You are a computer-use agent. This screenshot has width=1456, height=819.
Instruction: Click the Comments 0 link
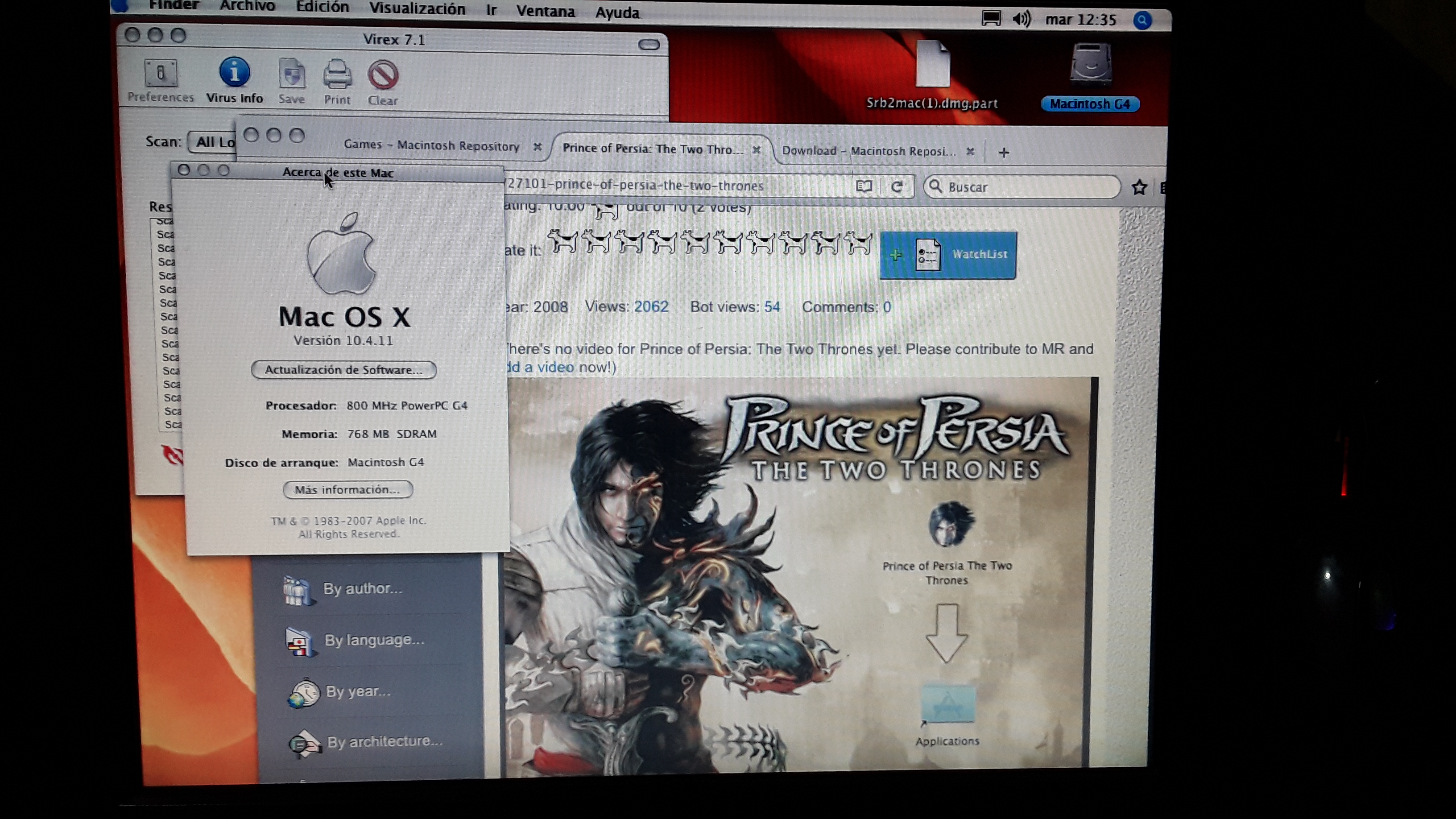tap(887, 307)
